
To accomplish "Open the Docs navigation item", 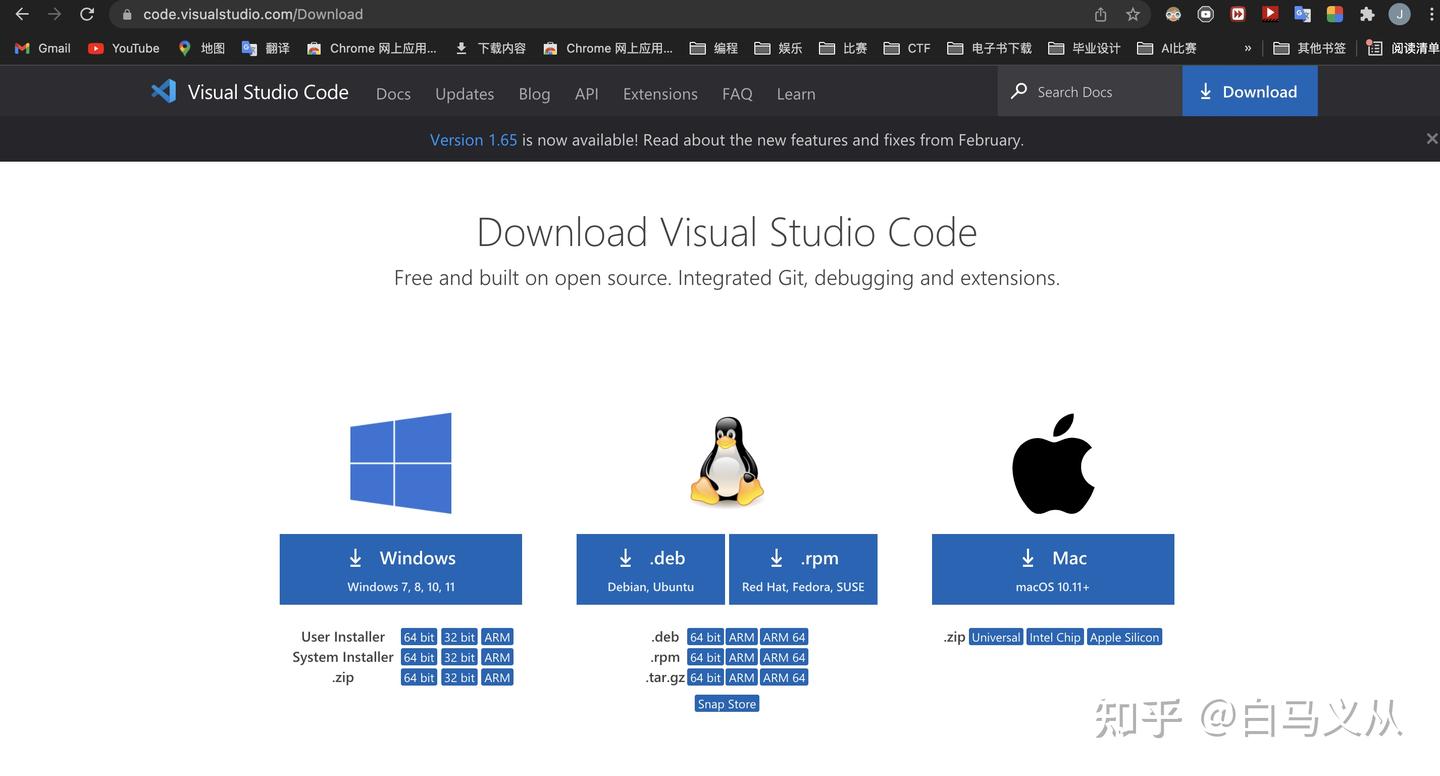I will 393,93.
